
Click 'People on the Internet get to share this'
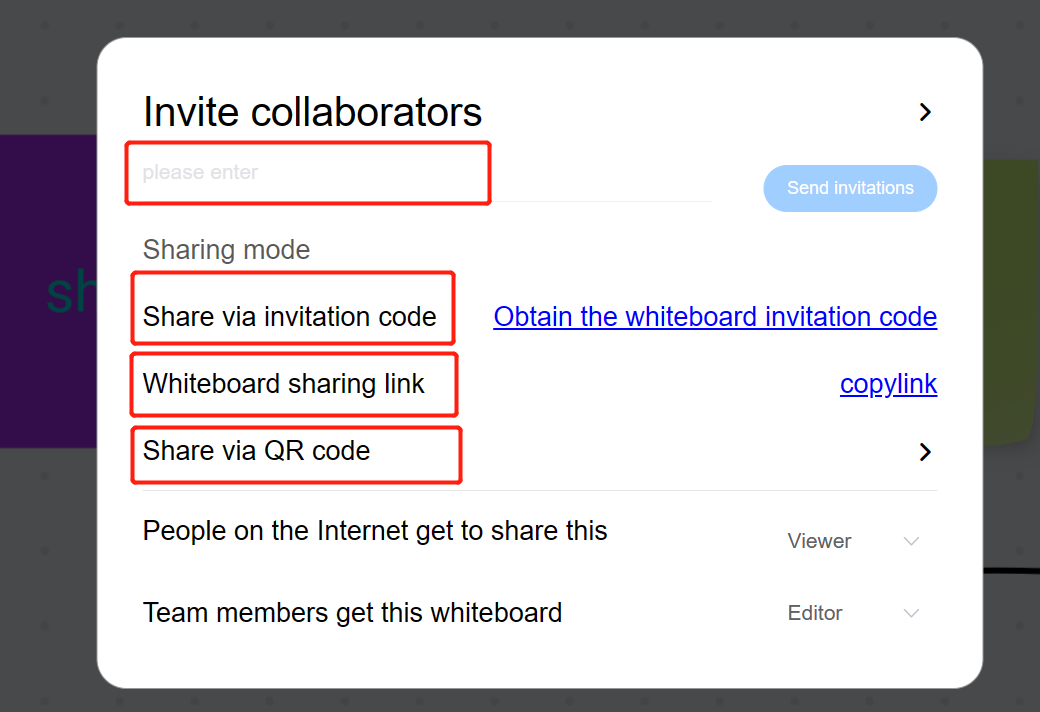(375, 530)
